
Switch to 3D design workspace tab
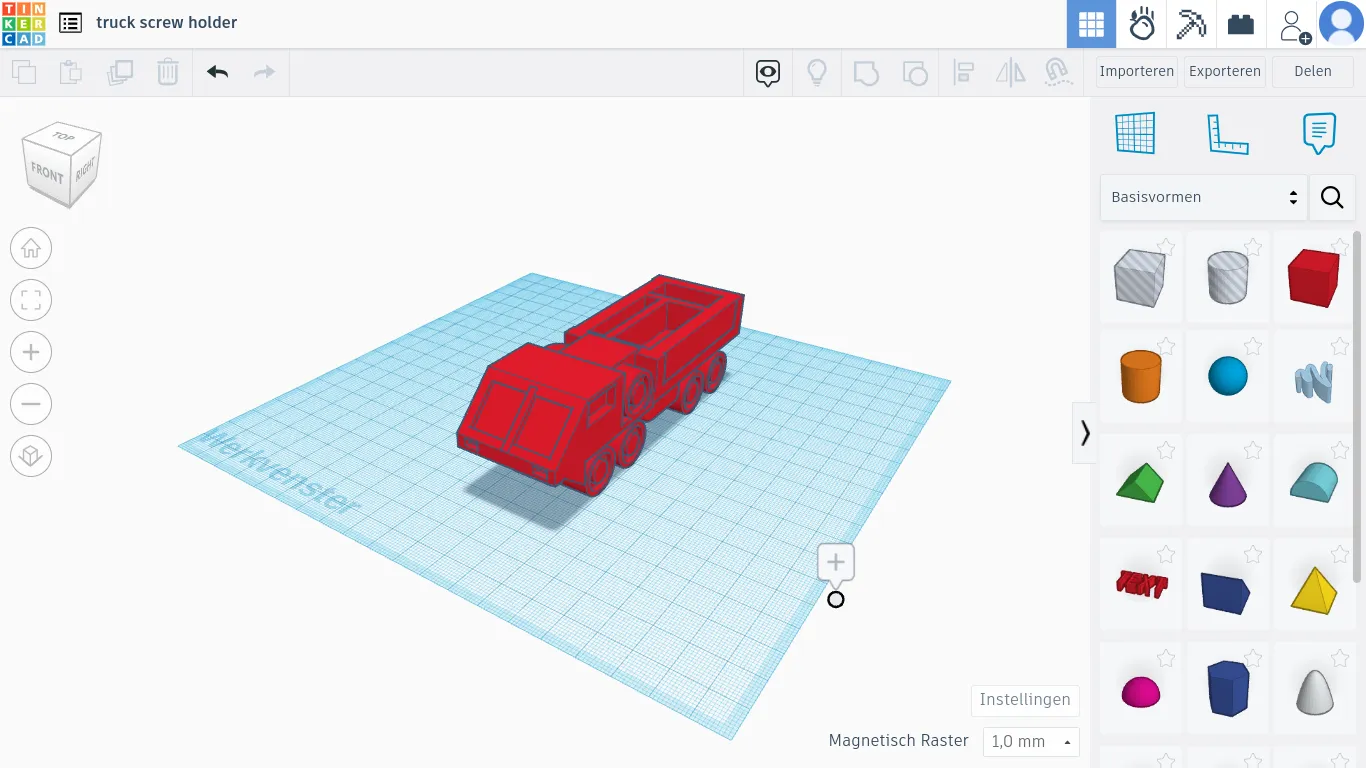click(x=1091, y=24)
